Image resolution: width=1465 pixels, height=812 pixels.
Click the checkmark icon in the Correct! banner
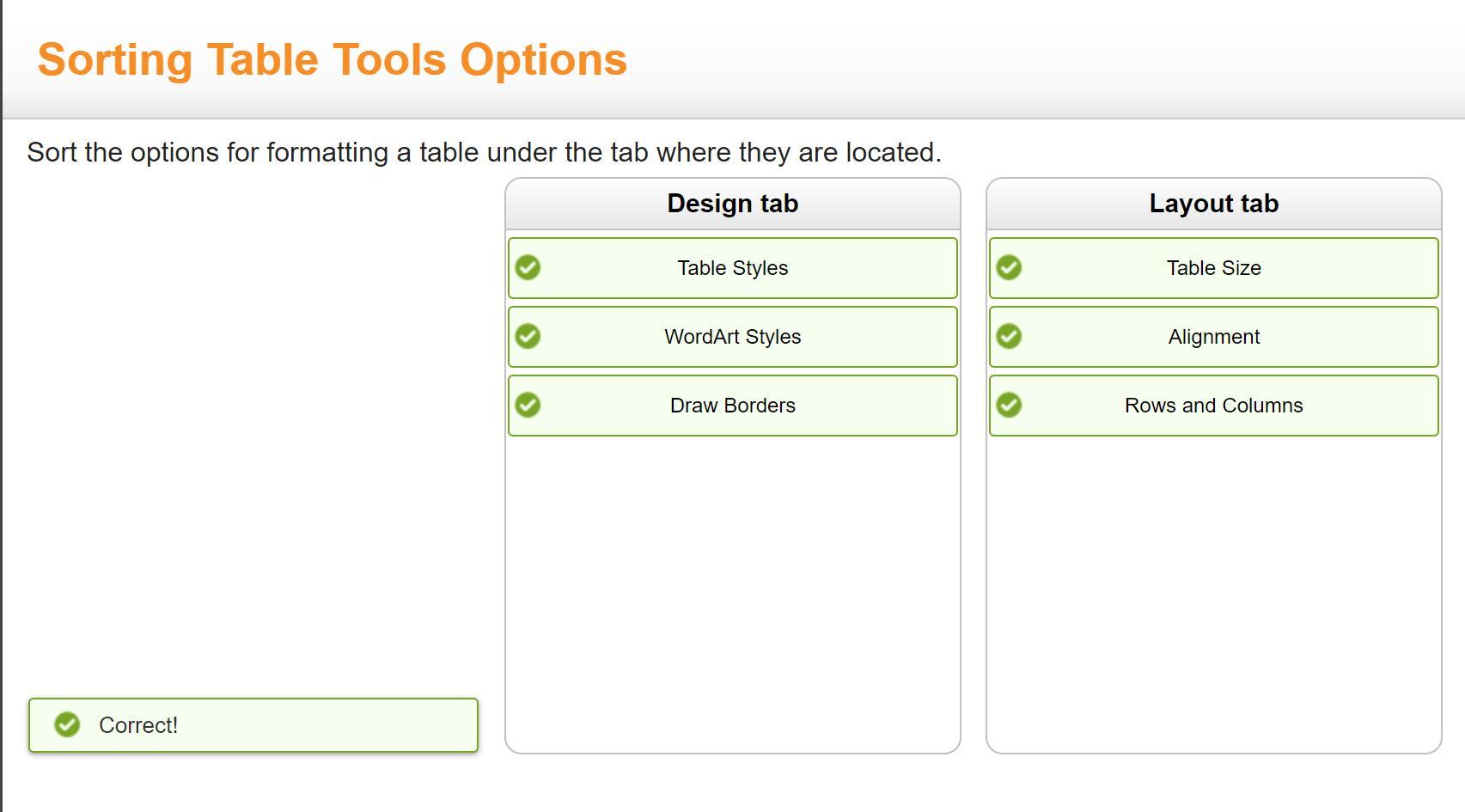tap(67, 725)
